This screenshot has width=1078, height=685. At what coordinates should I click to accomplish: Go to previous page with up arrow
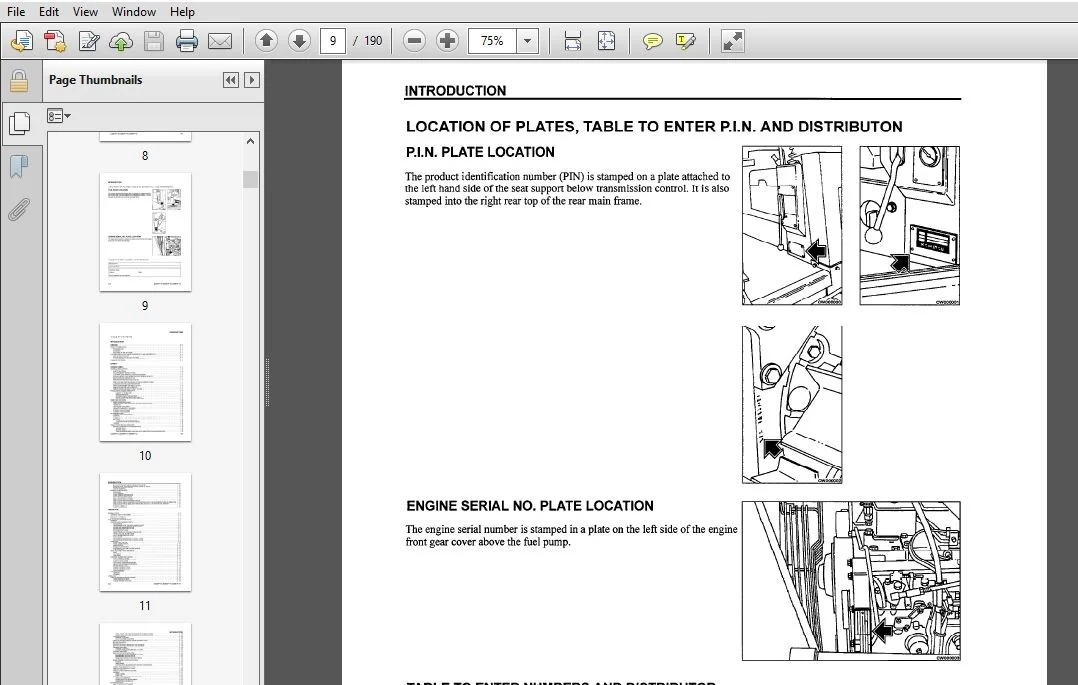(x=266, y=41)
